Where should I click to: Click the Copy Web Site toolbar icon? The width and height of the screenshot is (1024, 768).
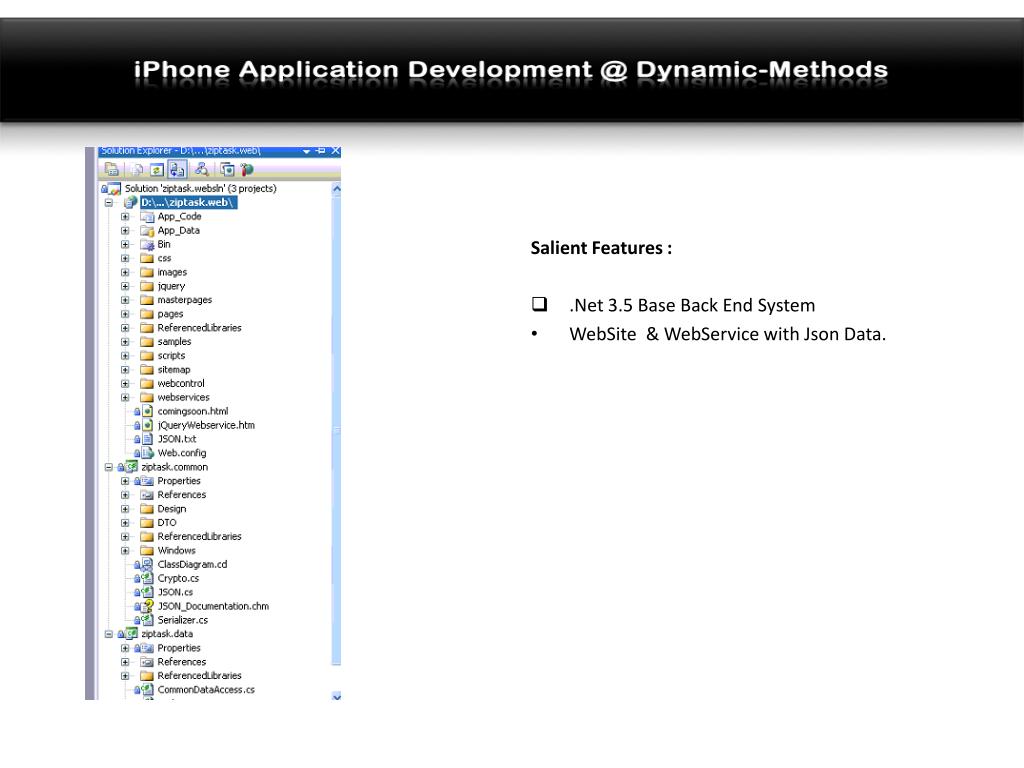coord(227,170)
